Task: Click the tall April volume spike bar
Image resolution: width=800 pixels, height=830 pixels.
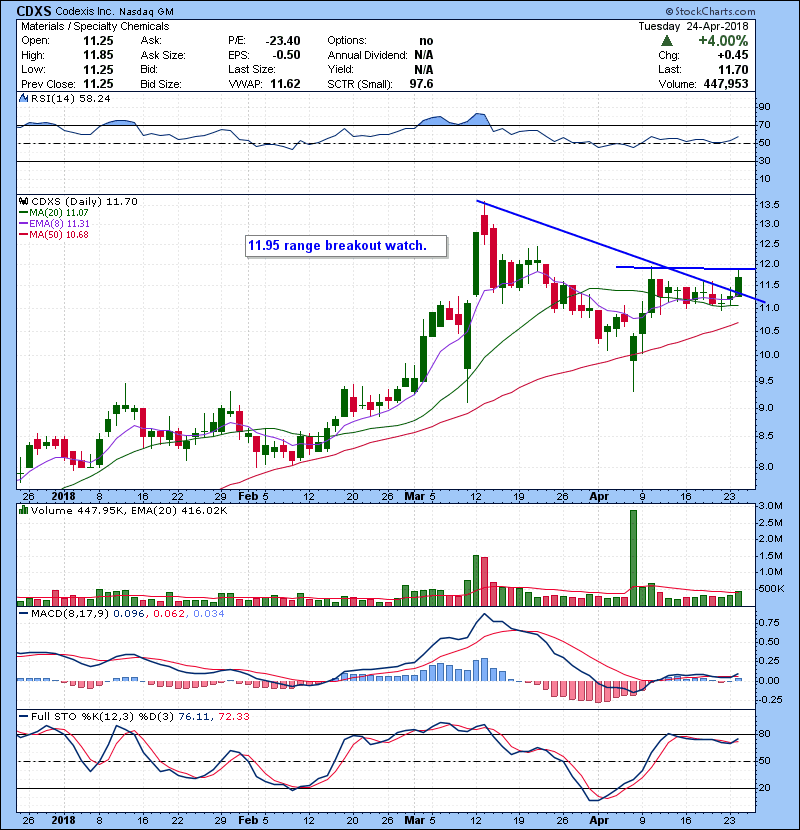Action: pos(633,558)
